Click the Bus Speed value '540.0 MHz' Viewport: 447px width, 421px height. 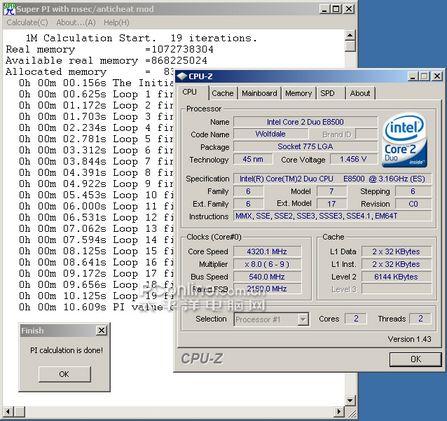(x=267, y=277)
